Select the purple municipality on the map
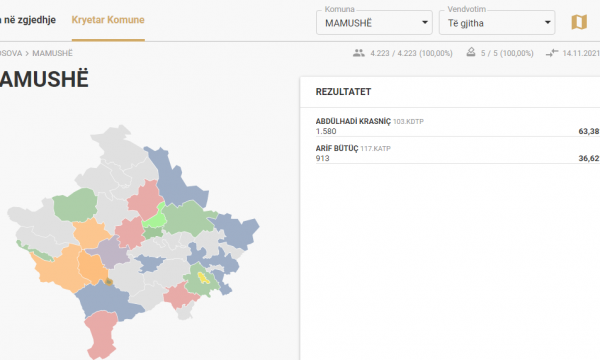This screenshot has height=360, width=600. 109,252
